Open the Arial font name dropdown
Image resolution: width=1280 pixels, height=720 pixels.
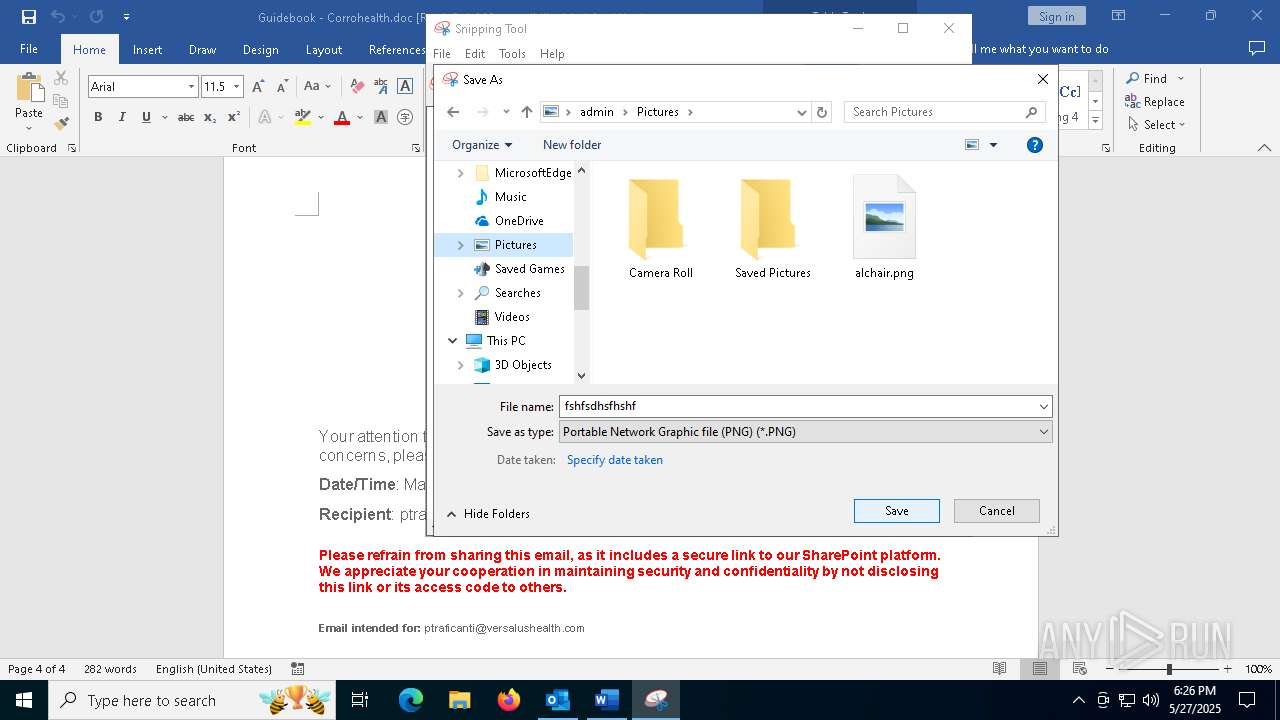191,87
